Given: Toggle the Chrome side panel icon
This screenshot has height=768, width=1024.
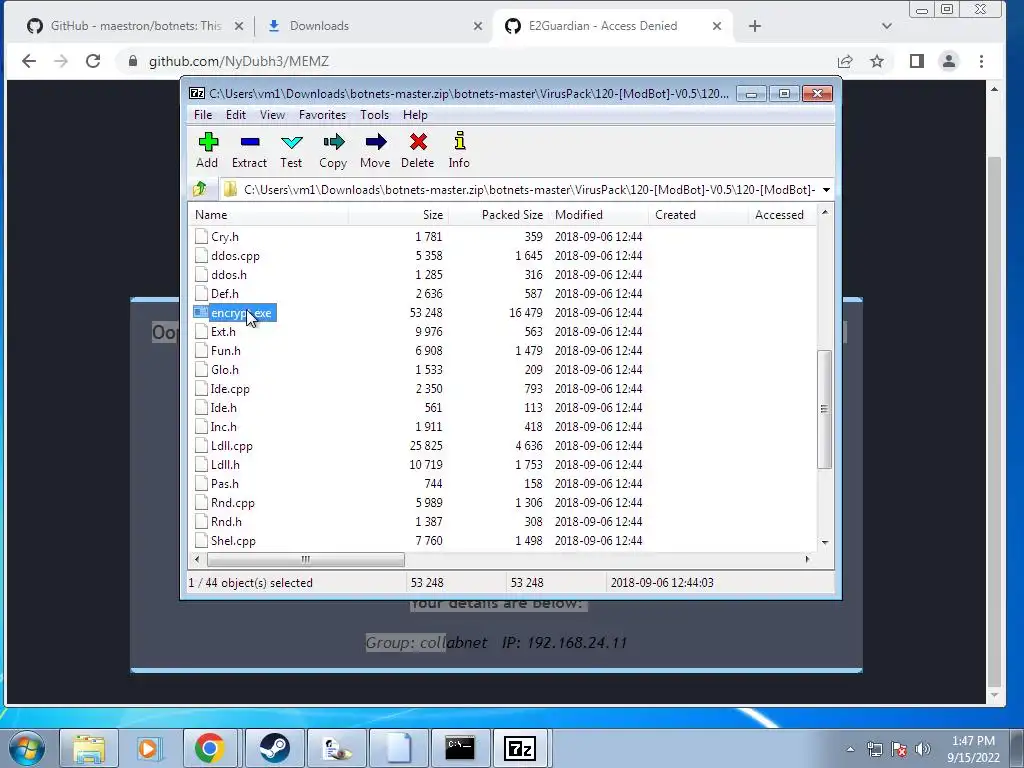Looking at the screenshot, I should (917, 61).
